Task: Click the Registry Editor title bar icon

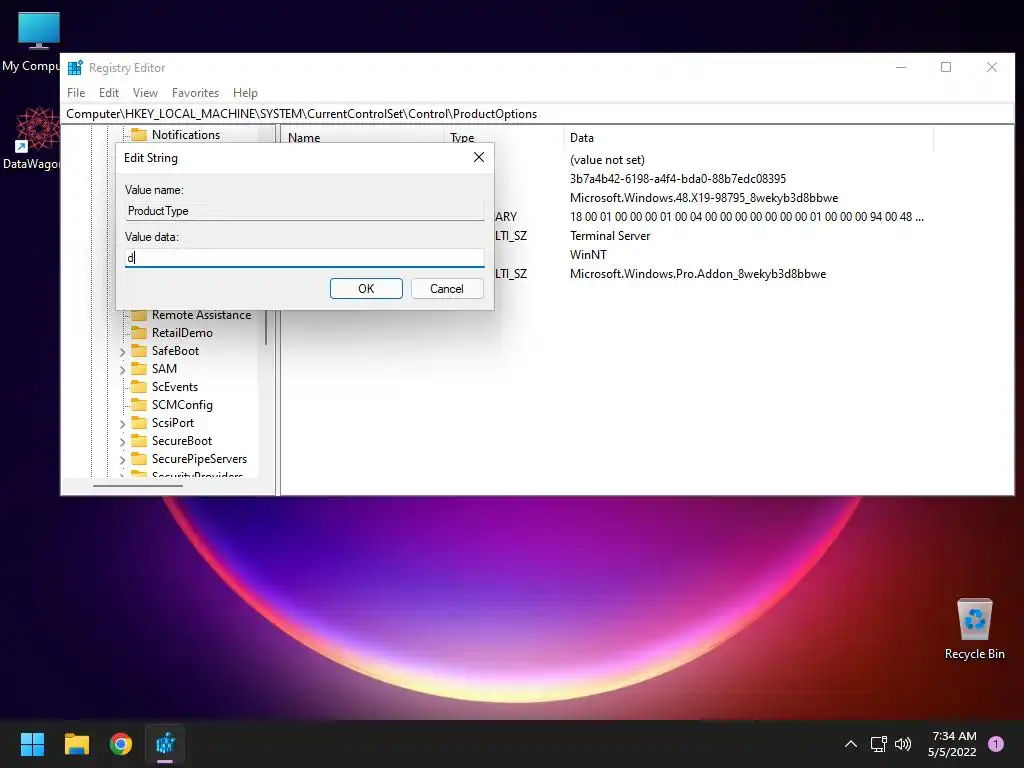Action: (76, 68)
